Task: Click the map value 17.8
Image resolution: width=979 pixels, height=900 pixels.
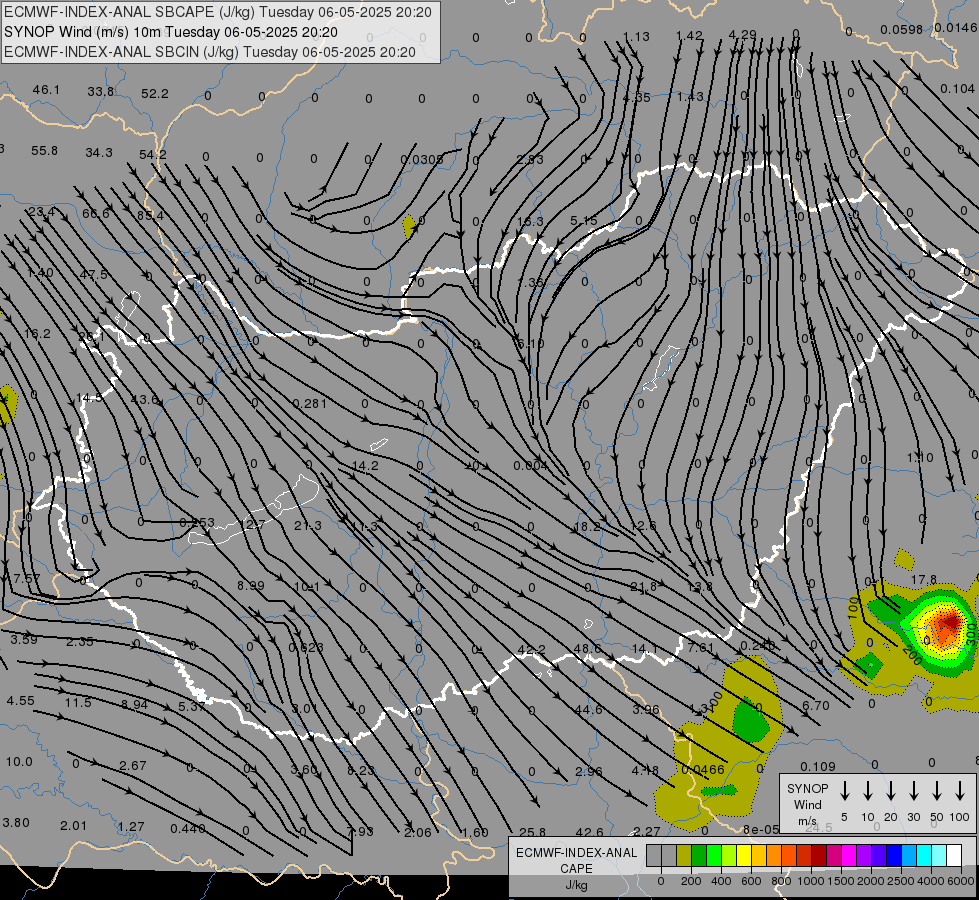Action: pos(923,580)
